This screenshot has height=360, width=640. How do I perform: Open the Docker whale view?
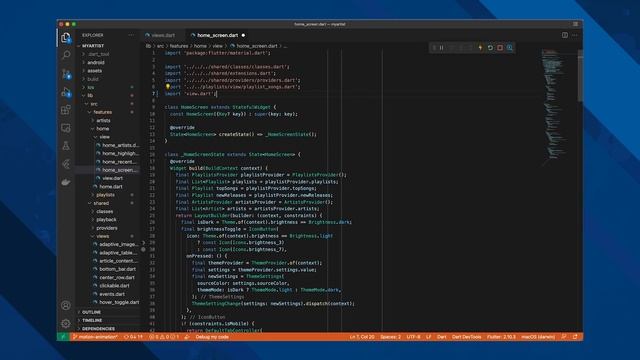click(x=66, y=182)
